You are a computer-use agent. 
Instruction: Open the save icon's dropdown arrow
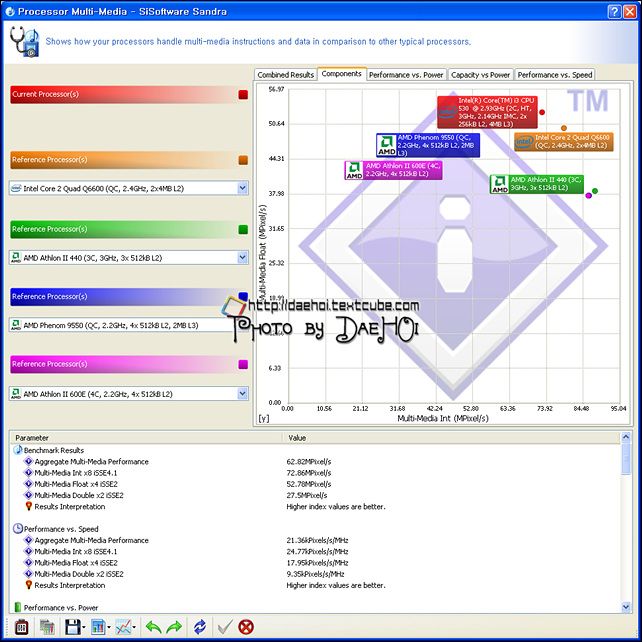click(x=84, y=628)
